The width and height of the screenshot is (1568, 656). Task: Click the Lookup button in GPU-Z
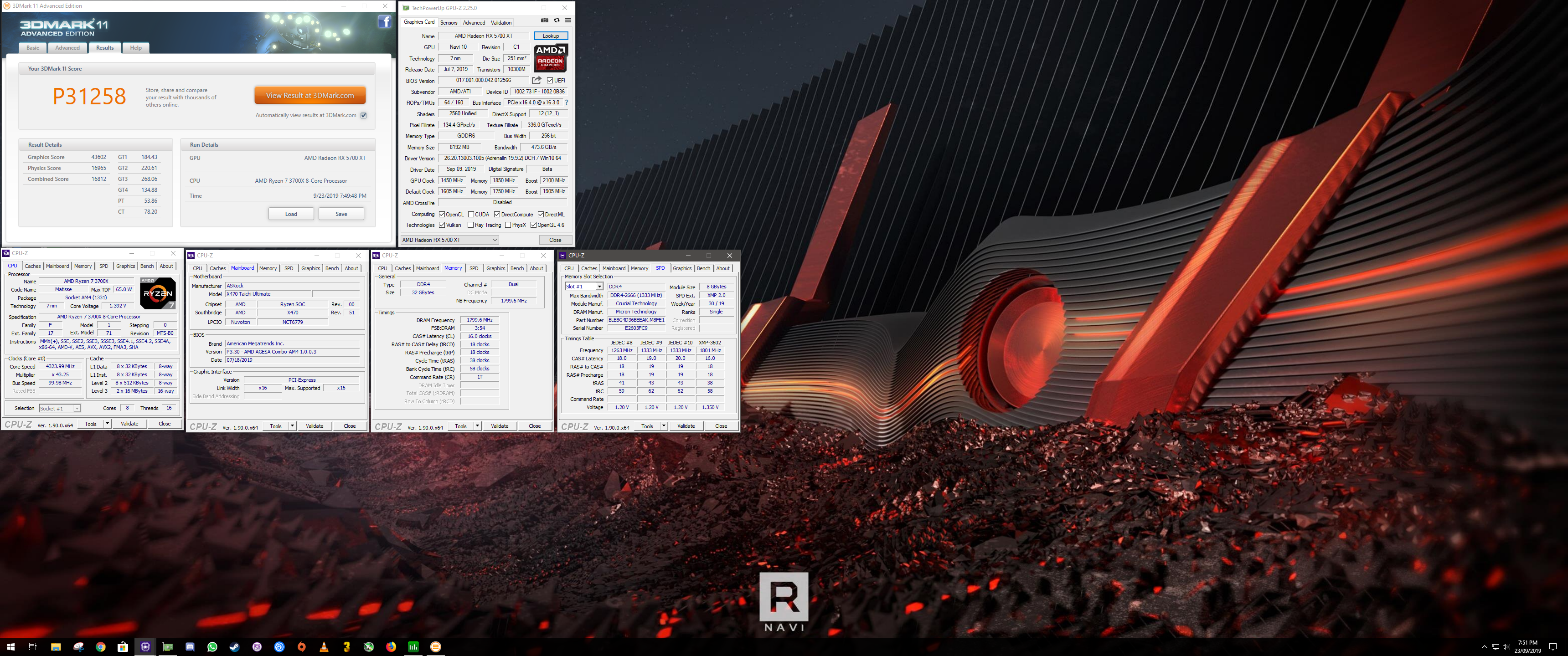tap(551, 36)
